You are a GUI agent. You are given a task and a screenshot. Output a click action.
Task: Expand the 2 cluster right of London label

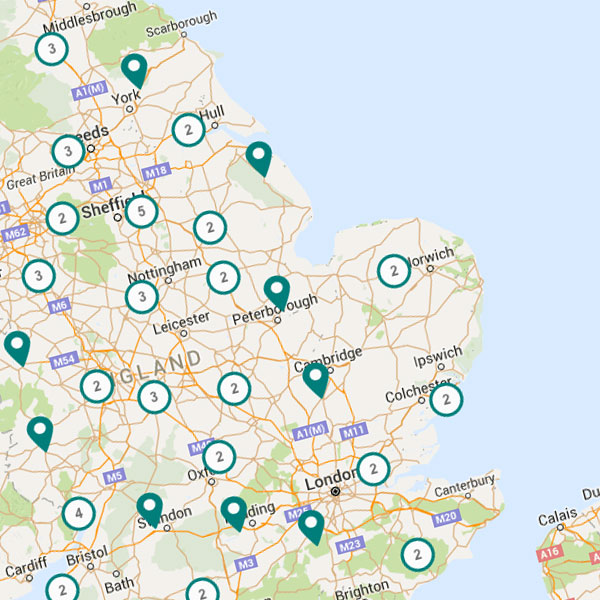(373, 469)
